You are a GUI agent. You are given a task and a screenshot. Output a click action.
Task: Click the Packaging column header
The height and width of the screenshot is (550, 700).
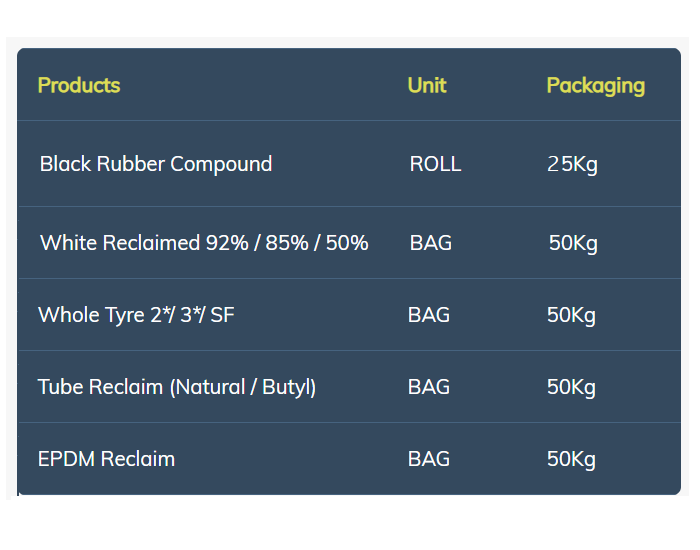click(596, 86)
